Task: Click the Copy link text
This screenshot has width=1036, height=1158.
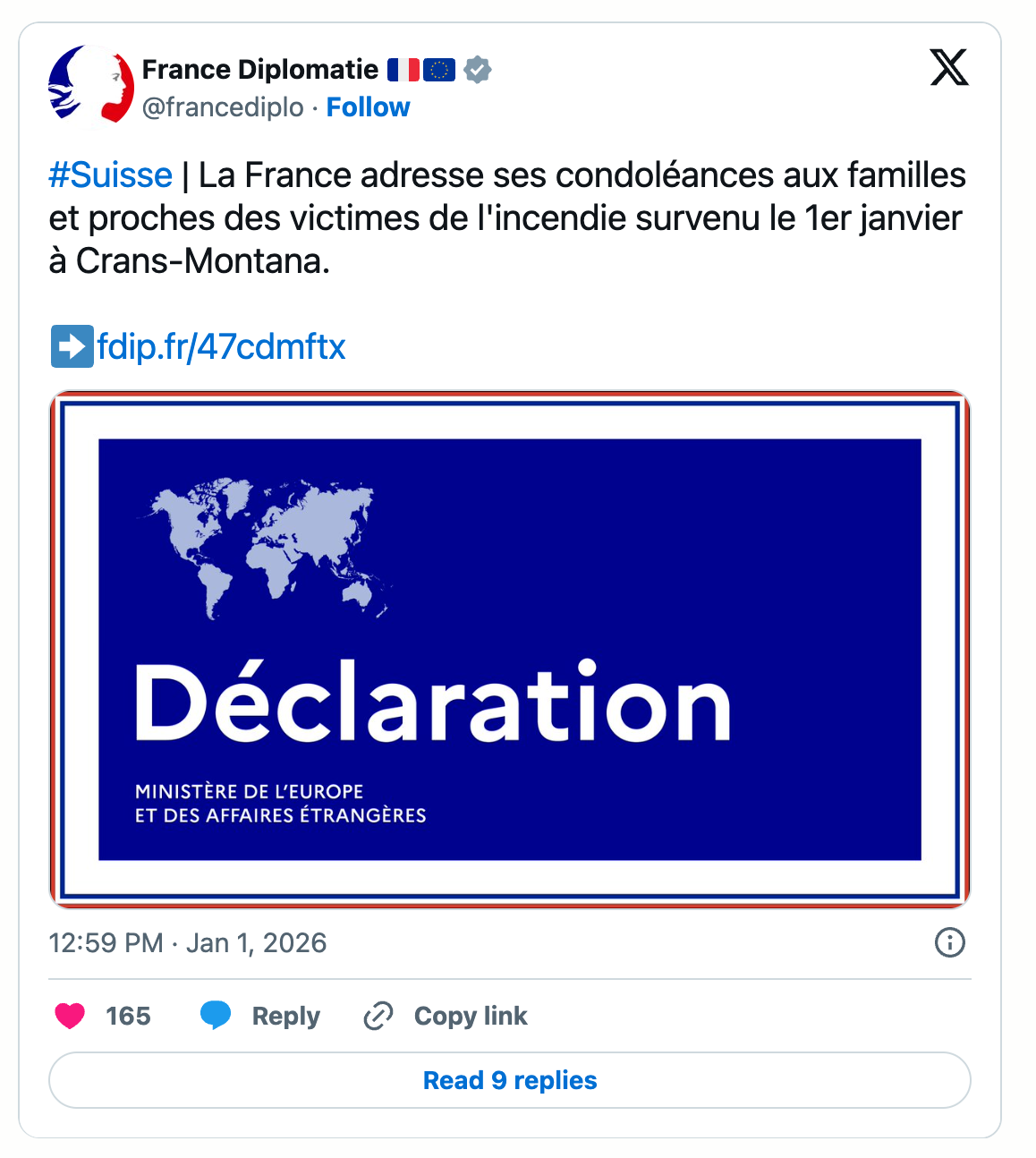Action: coord(471,1017)
